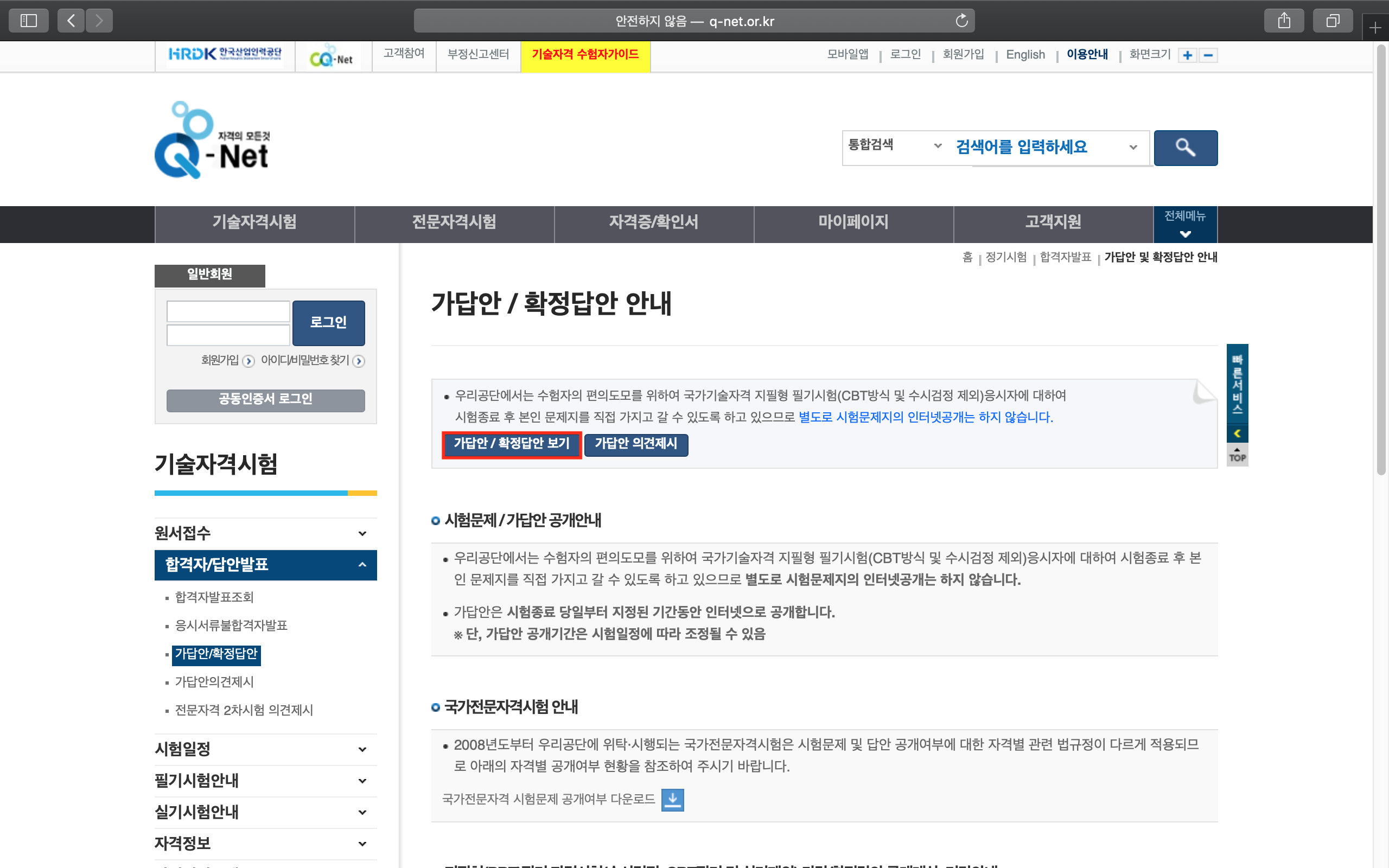Click the Safari page reload icon
The image size is (1389, 868).
[x=961, y=21]
